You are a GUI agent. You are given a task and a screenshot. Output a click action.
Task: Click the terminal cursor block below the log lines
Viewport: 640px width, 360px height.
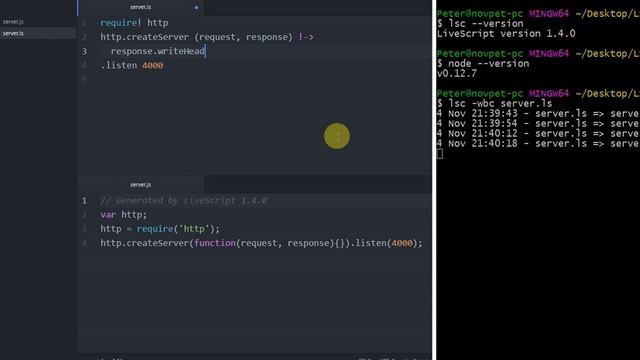(x=440, y=154)
